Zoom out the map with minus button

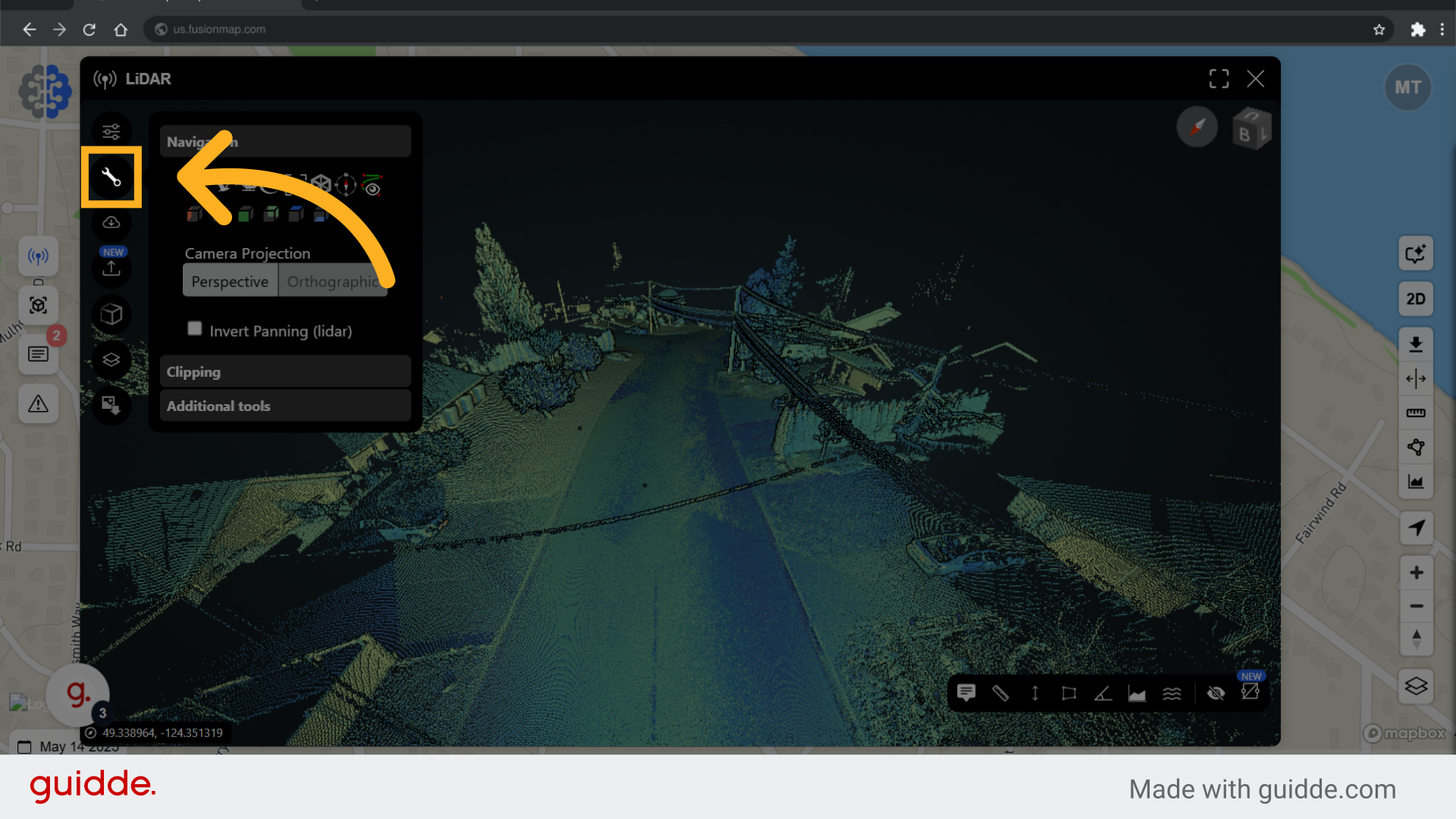pos(1416,606)
